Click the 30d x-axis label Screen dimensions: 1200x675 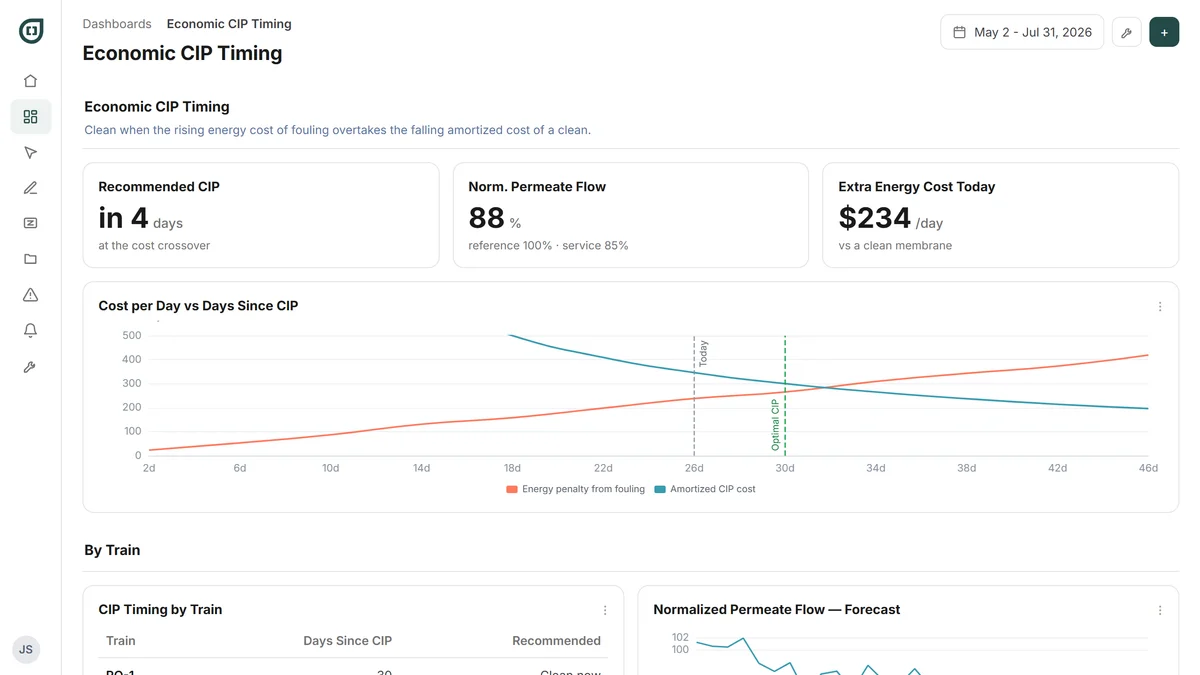(x=785, y=468)
